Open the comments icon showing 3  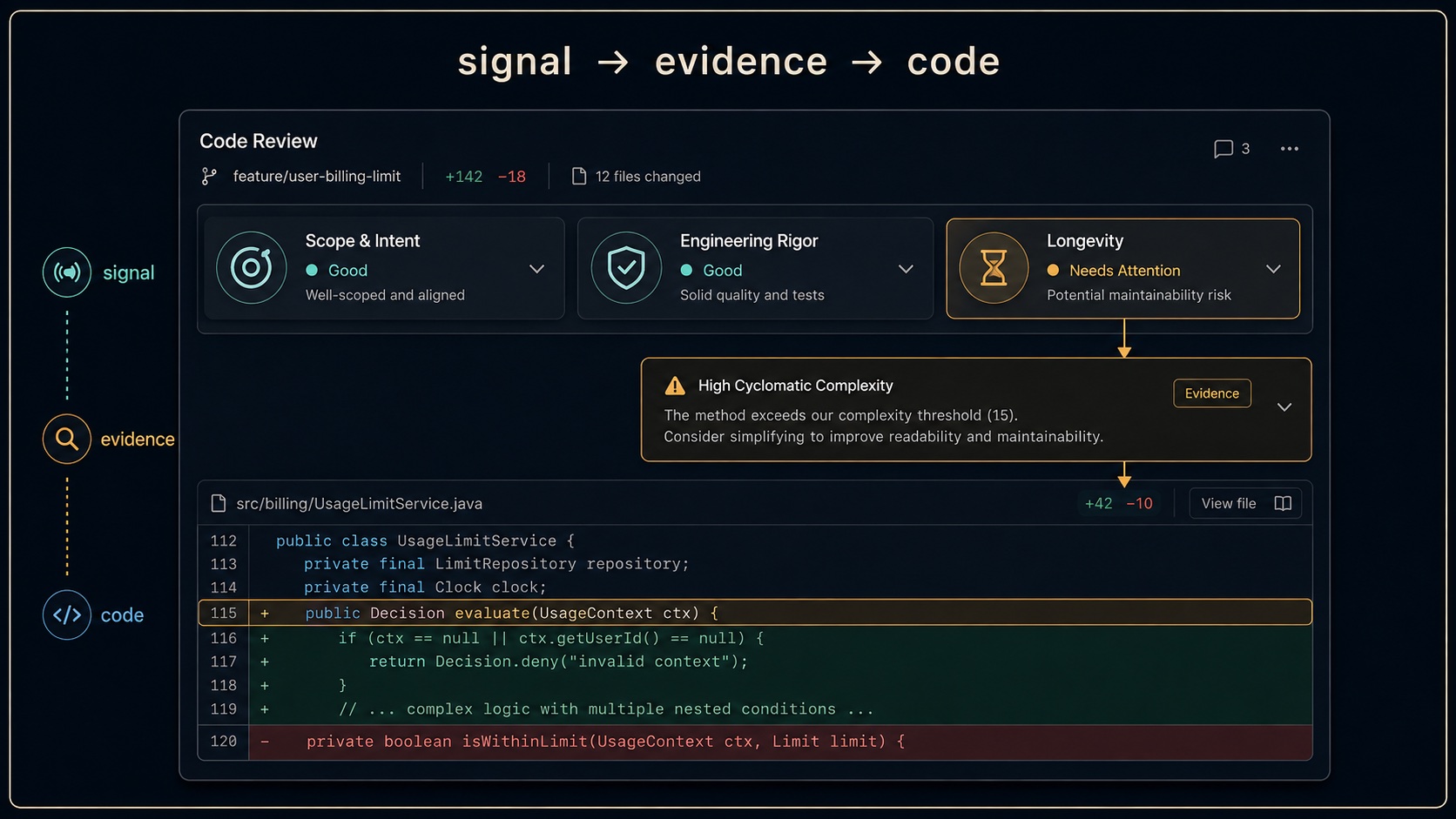click(x=1223, y=149)
